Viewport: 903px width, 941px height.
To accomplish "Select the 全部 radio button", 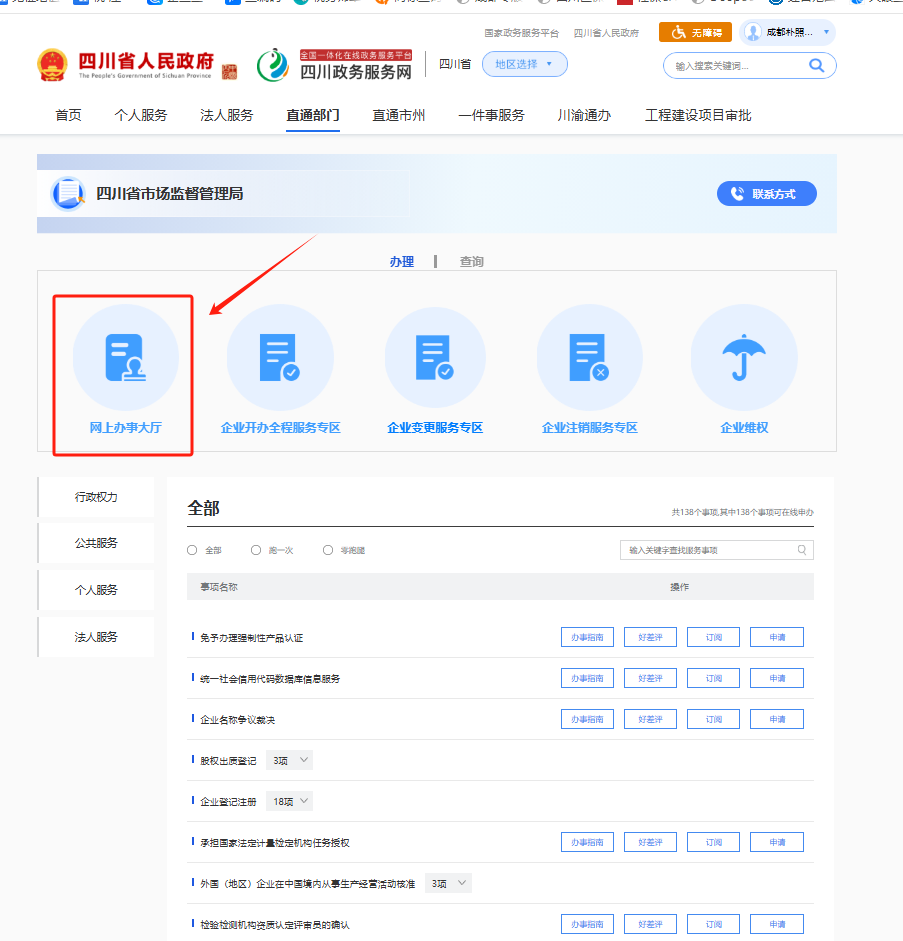I will click(192, 550).
